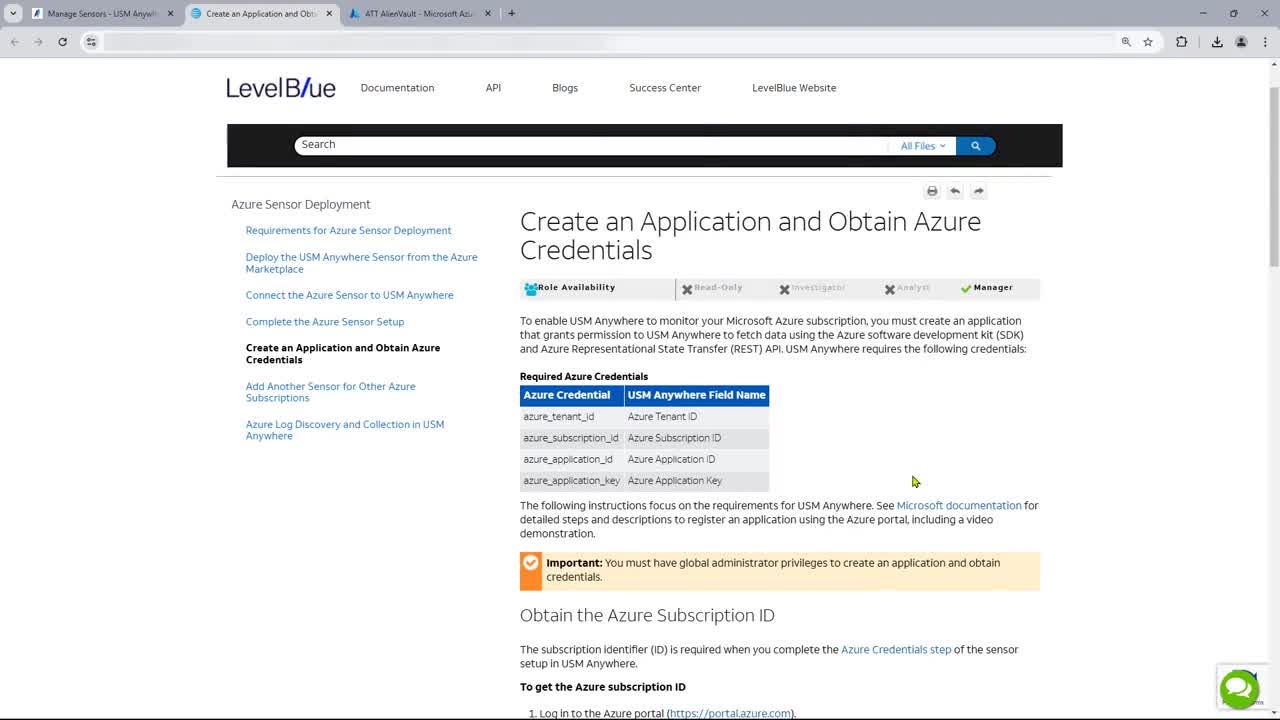The height and width of the screenshot is (720, 1280).
Task: Open the https://portal.azure.com link
Action: pos(730,714)
